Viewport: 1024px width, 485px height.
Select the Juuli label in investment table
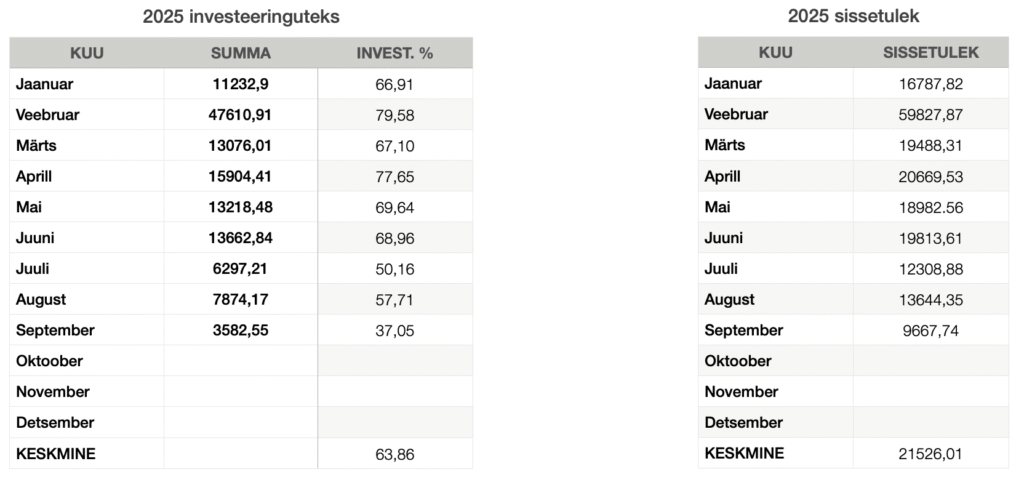(x=34, y=268)
